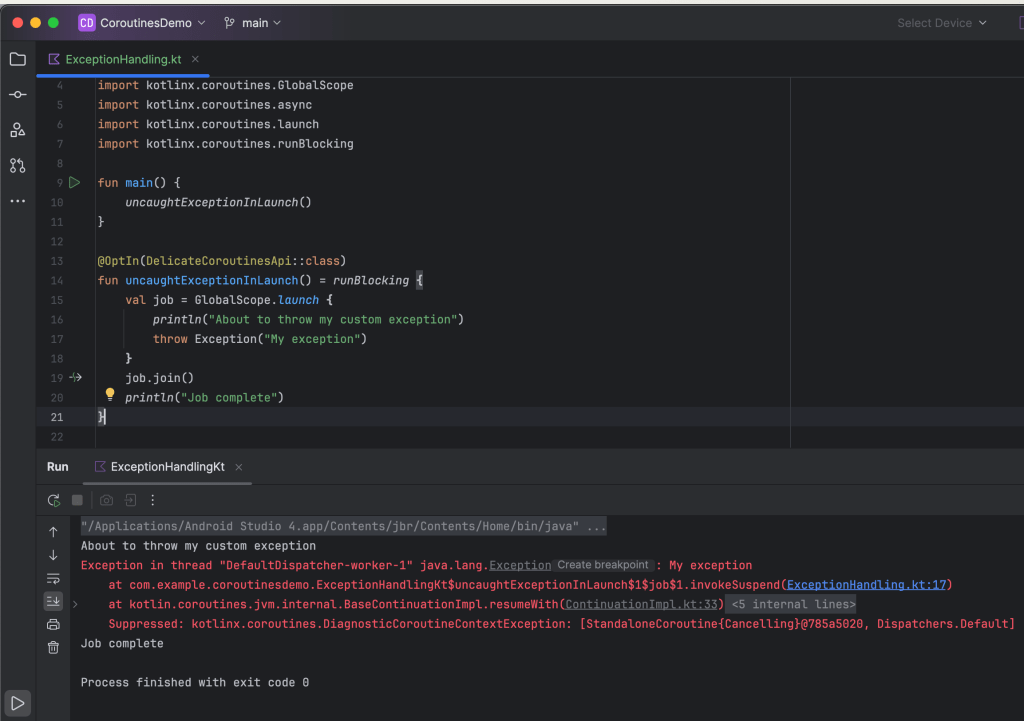Click the green run gutter icon beside main()

point(75,182)
